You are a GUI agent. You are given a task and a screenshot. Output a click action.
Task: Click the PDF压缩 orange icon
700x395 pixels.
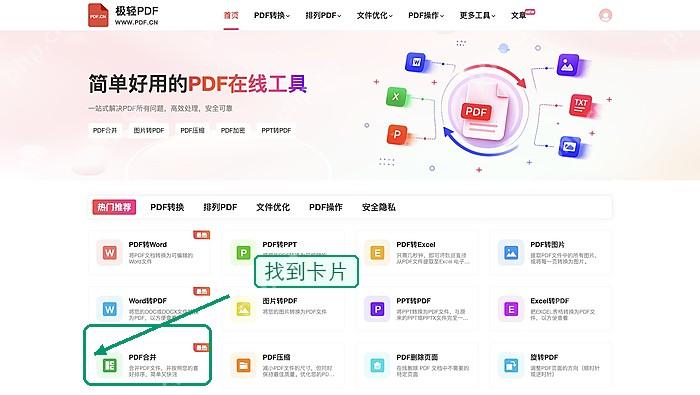(x=243, y=366)
